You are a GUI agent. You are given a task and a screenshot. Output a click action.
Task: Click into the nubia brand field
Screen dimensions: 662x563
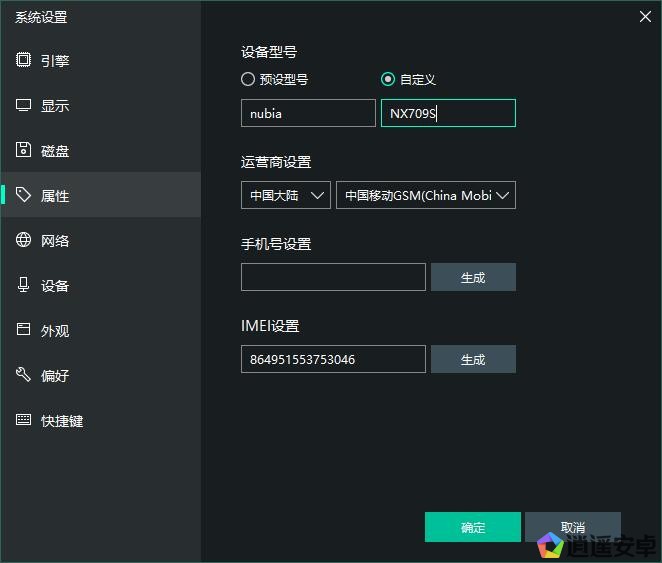[x=308, y=113]
